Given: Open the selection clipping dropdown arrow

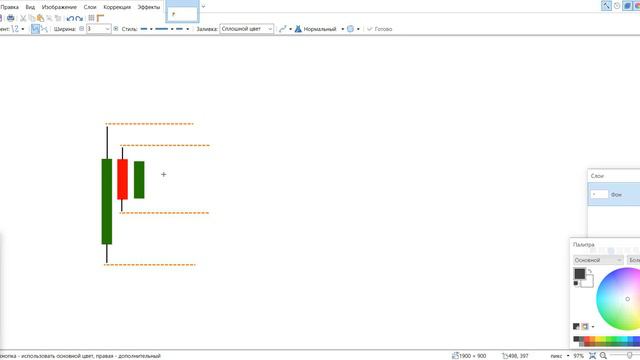Looking at the screenshot, I should point(358,29).
